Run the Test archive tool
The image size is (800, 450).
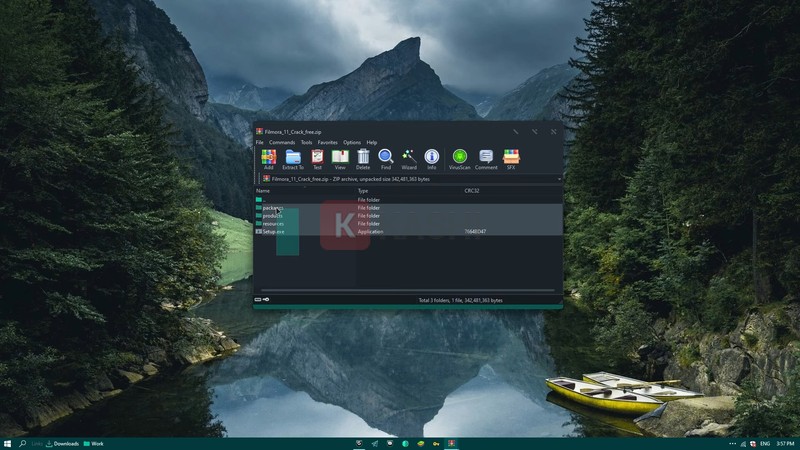(x=317, y=157)
